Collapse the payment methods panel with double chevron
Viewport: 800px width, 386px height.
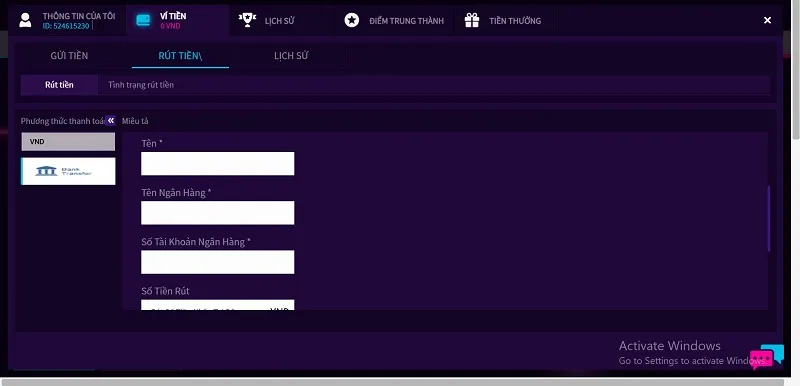pyautogui.click(x=110, y=121)
